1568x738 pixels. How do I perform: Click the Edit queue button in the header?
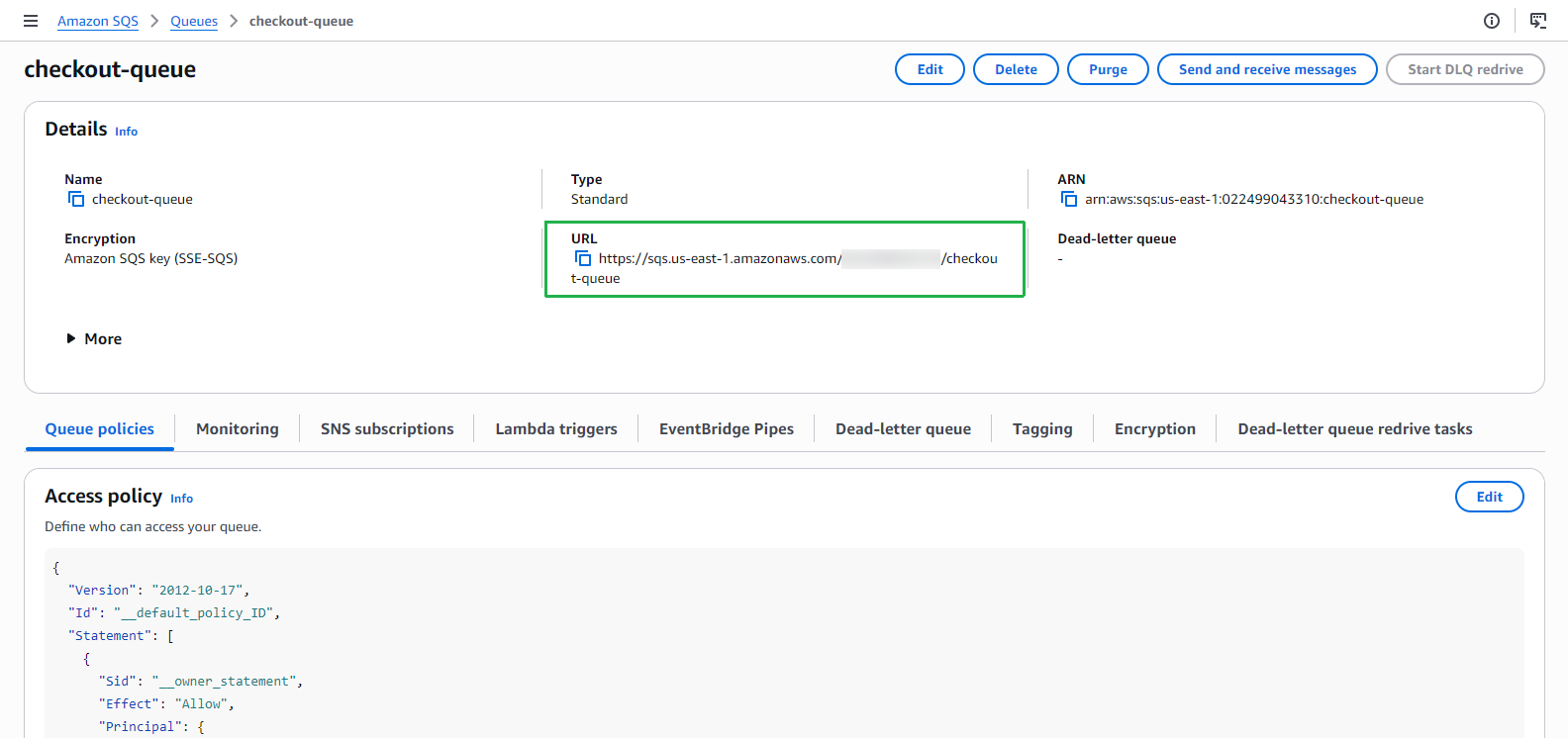930,69
